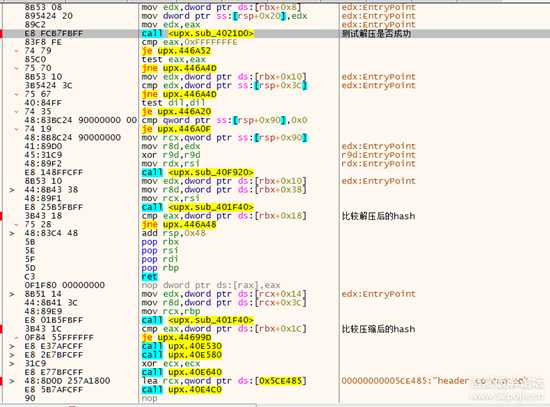Image resolution: width=550 pixels, height=407 pixels.
Task: Click the comment 比较解压后的hash
Action: click(378, 216)
